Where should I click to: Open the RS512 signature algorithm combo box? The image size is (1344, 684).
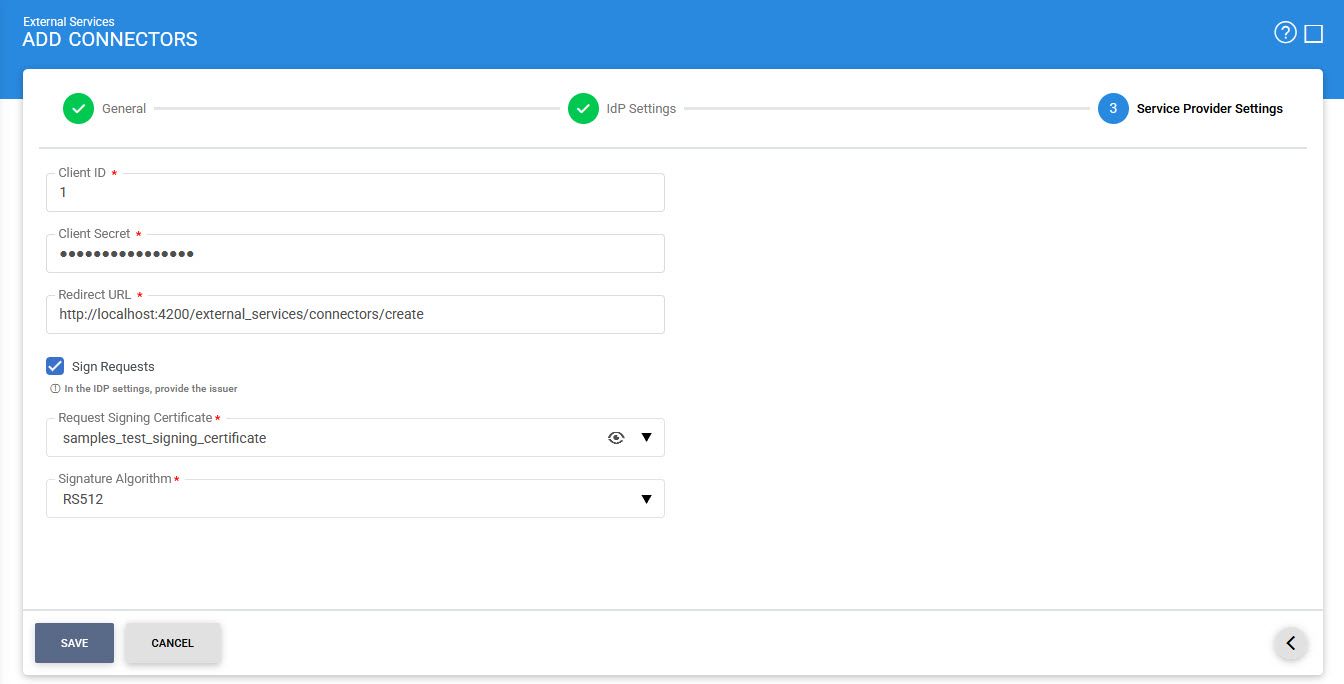pyautogui.click(x=340, y=499)
